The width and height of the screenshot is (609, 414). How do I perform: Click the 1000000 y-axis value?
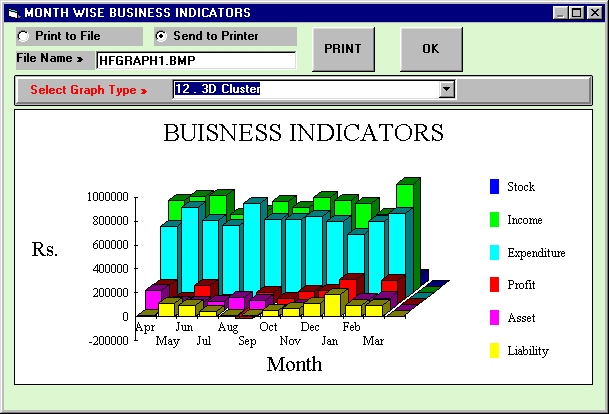tap(108, 197)
